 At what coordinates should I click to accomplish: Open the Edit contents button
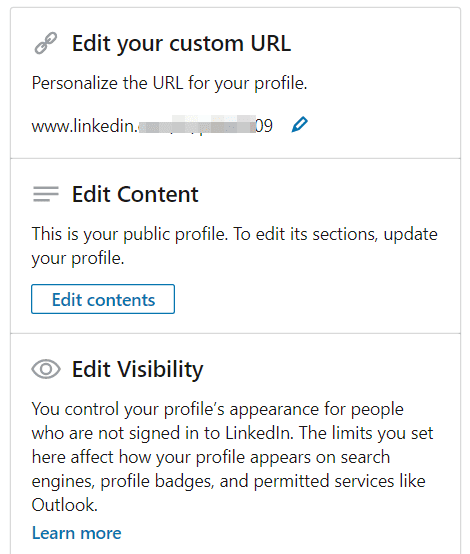[103, 299]
